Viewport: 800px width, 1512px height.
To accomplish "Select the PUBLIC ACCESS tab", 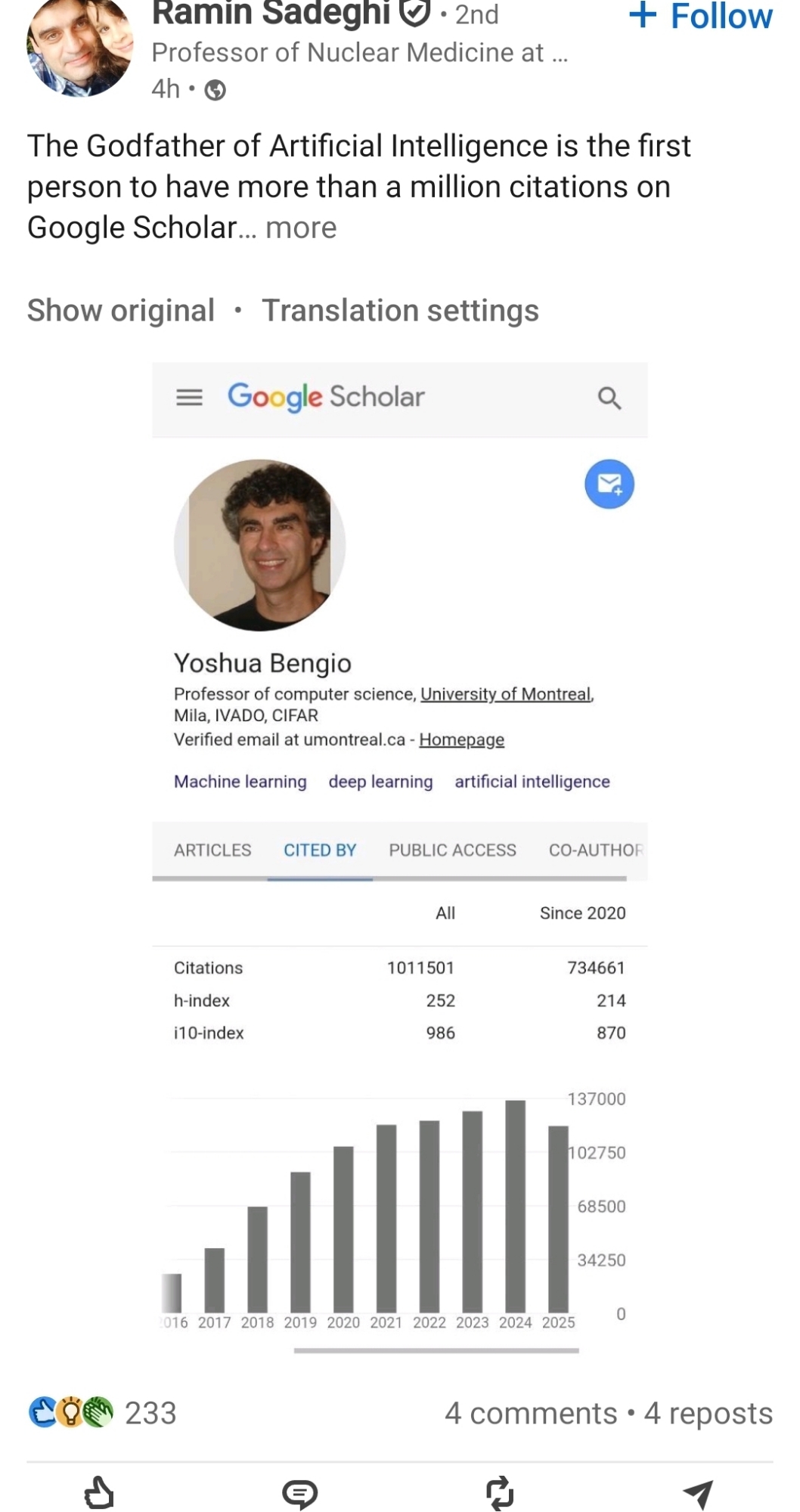I will click(x=452, y=850).
